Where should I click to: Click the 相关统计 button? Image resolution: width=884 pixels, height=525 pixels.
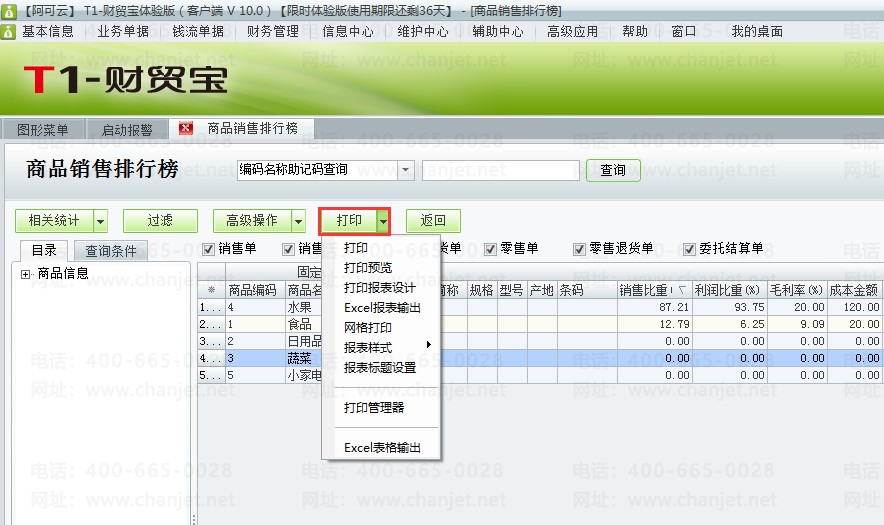click(x=54, y=221)
